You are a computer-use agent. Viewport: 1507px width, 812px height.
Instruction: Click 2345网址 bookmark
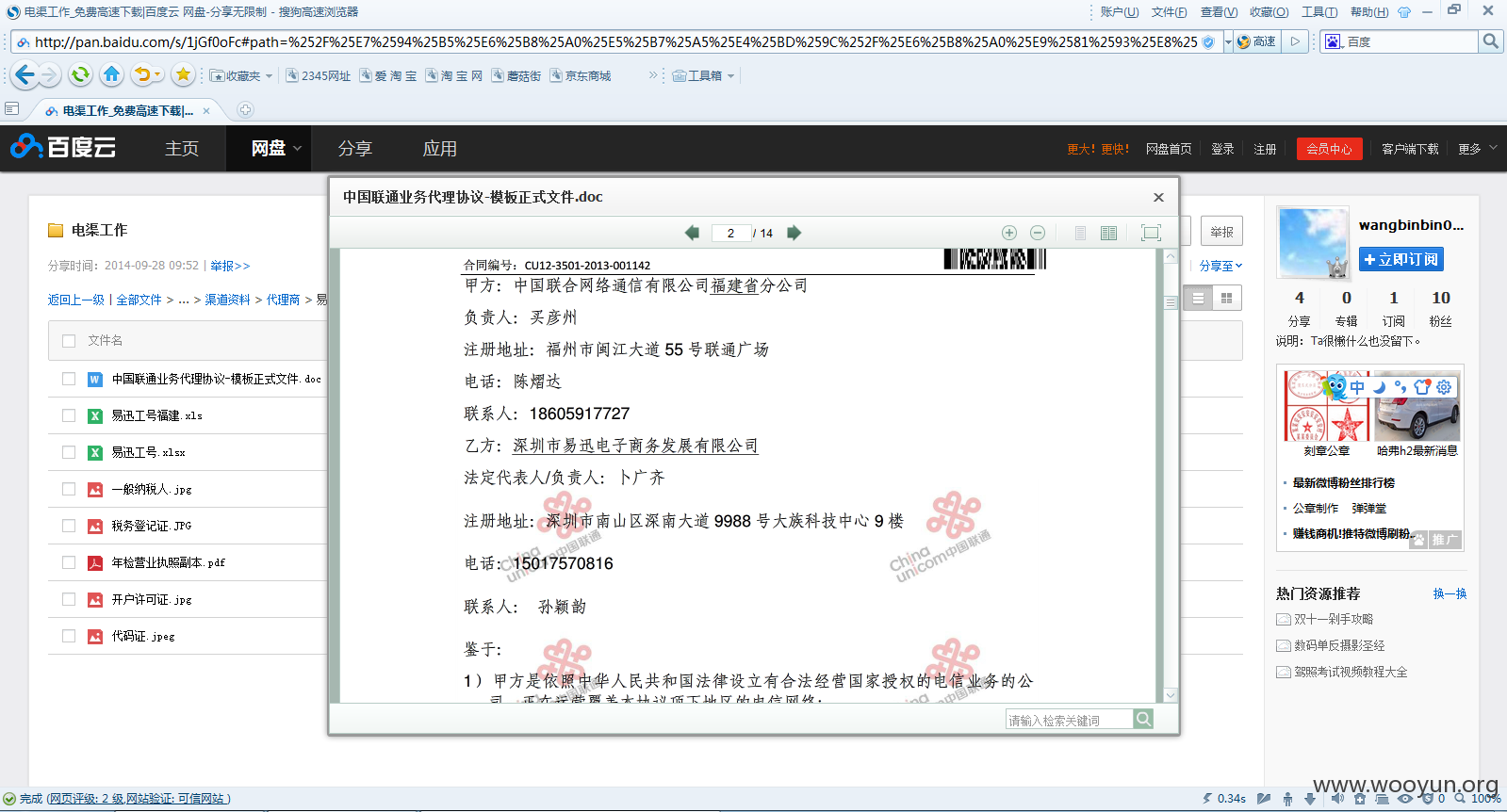[319, 75]
